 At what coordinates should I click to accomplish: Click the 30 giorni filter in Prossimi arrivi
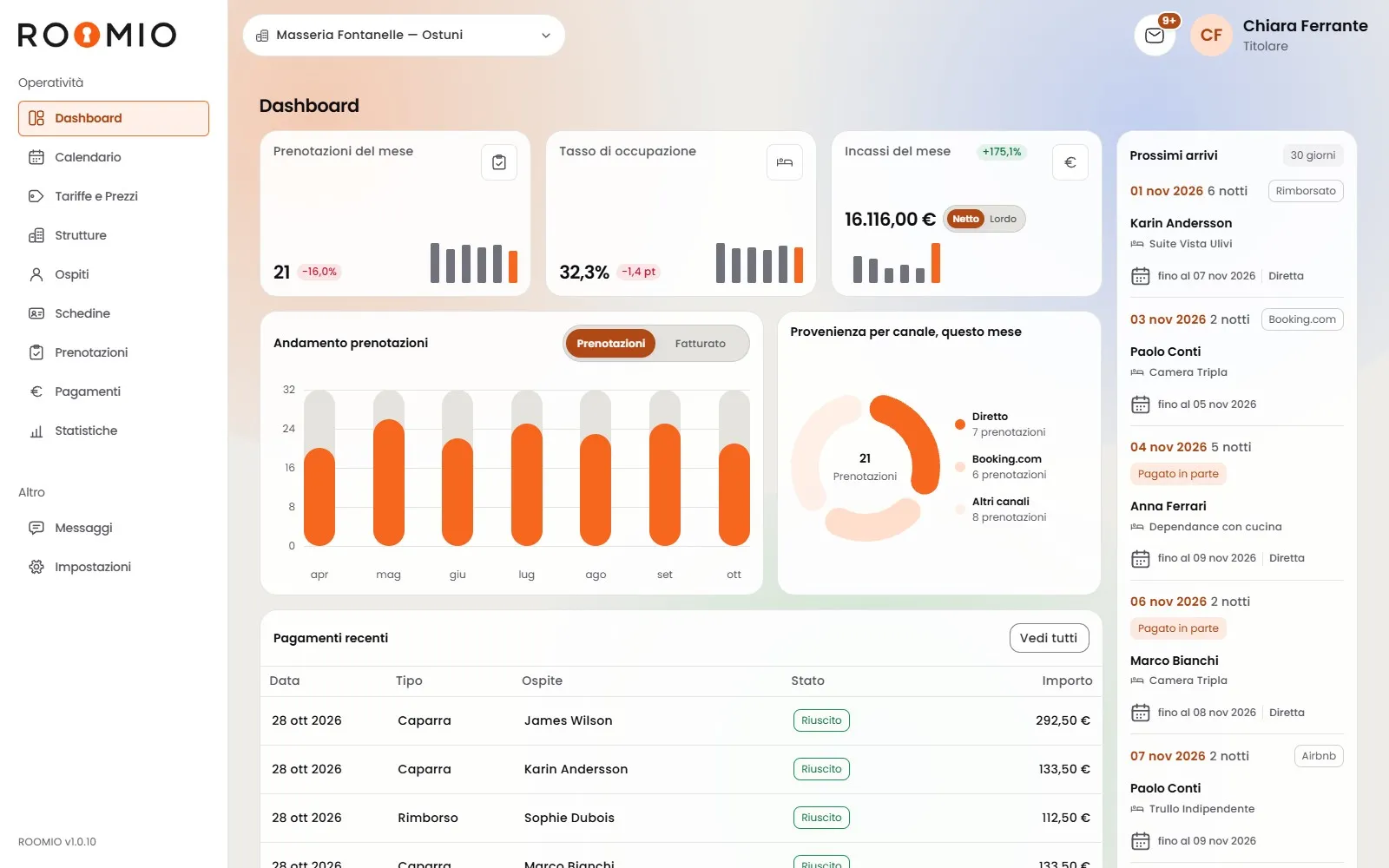pyautogui.click(x=1313, y=155)
